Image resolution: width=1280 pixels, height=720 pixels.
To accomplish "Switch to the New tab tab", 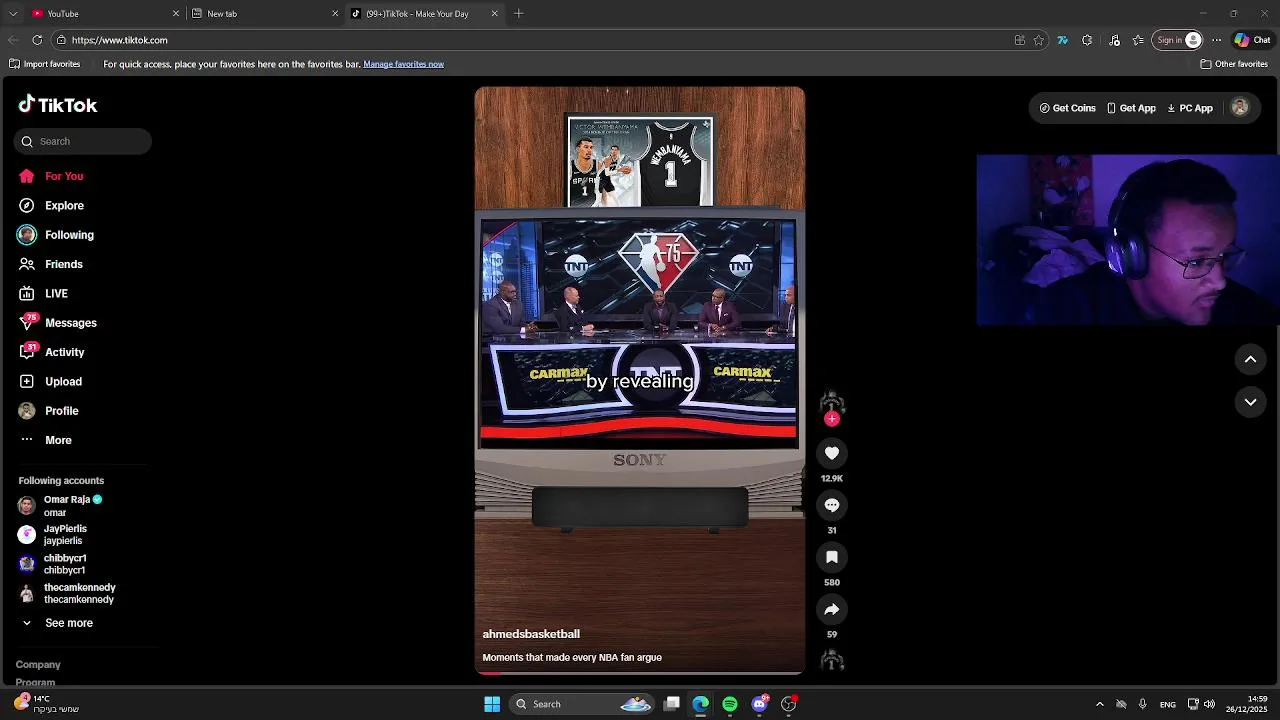I will (x=265, y=14).
